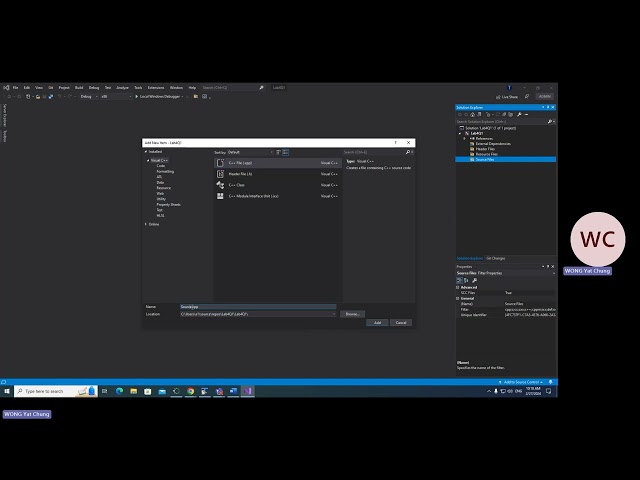Click the dialog template search box

373,152
